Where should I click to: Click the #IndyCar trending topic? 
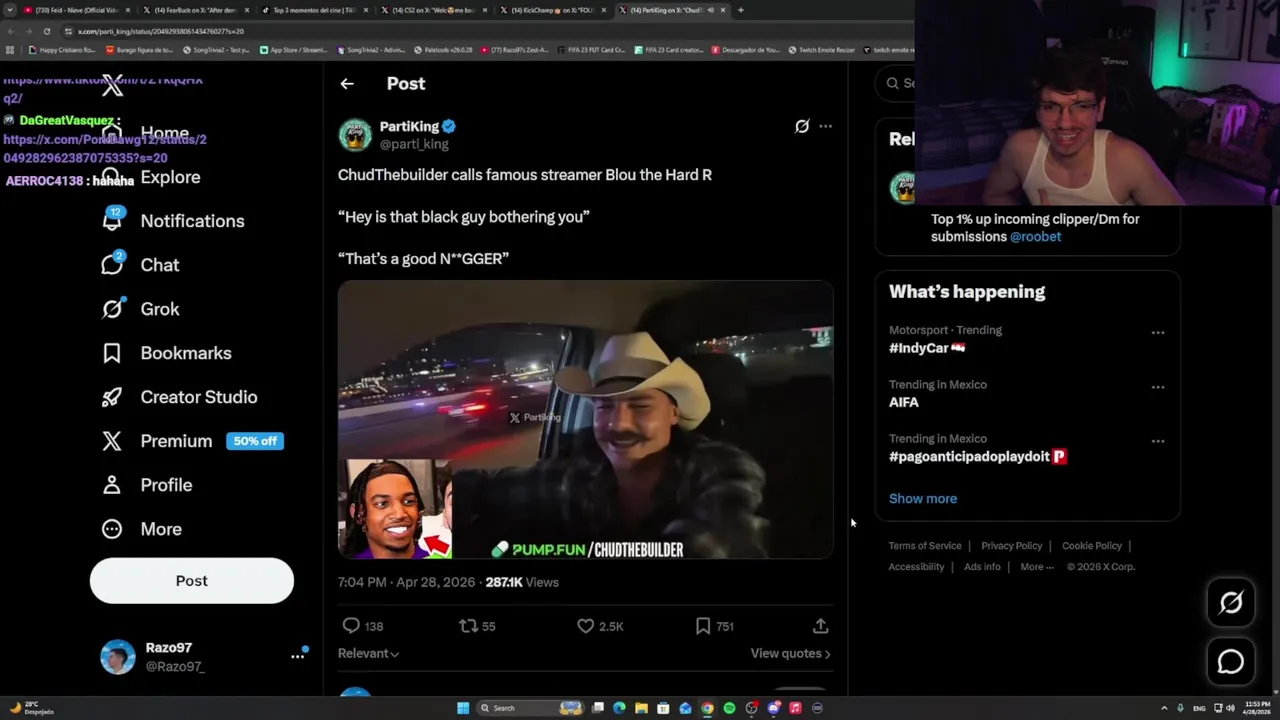(x=927, y=348)
